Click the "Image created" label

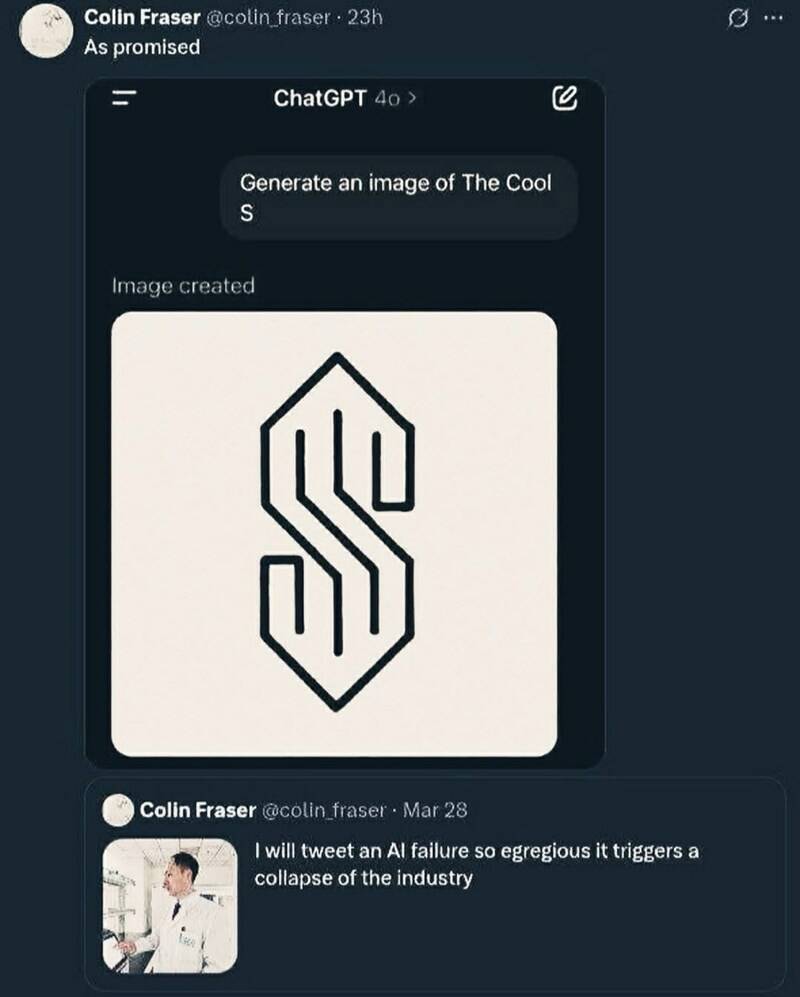coord(183,286)
